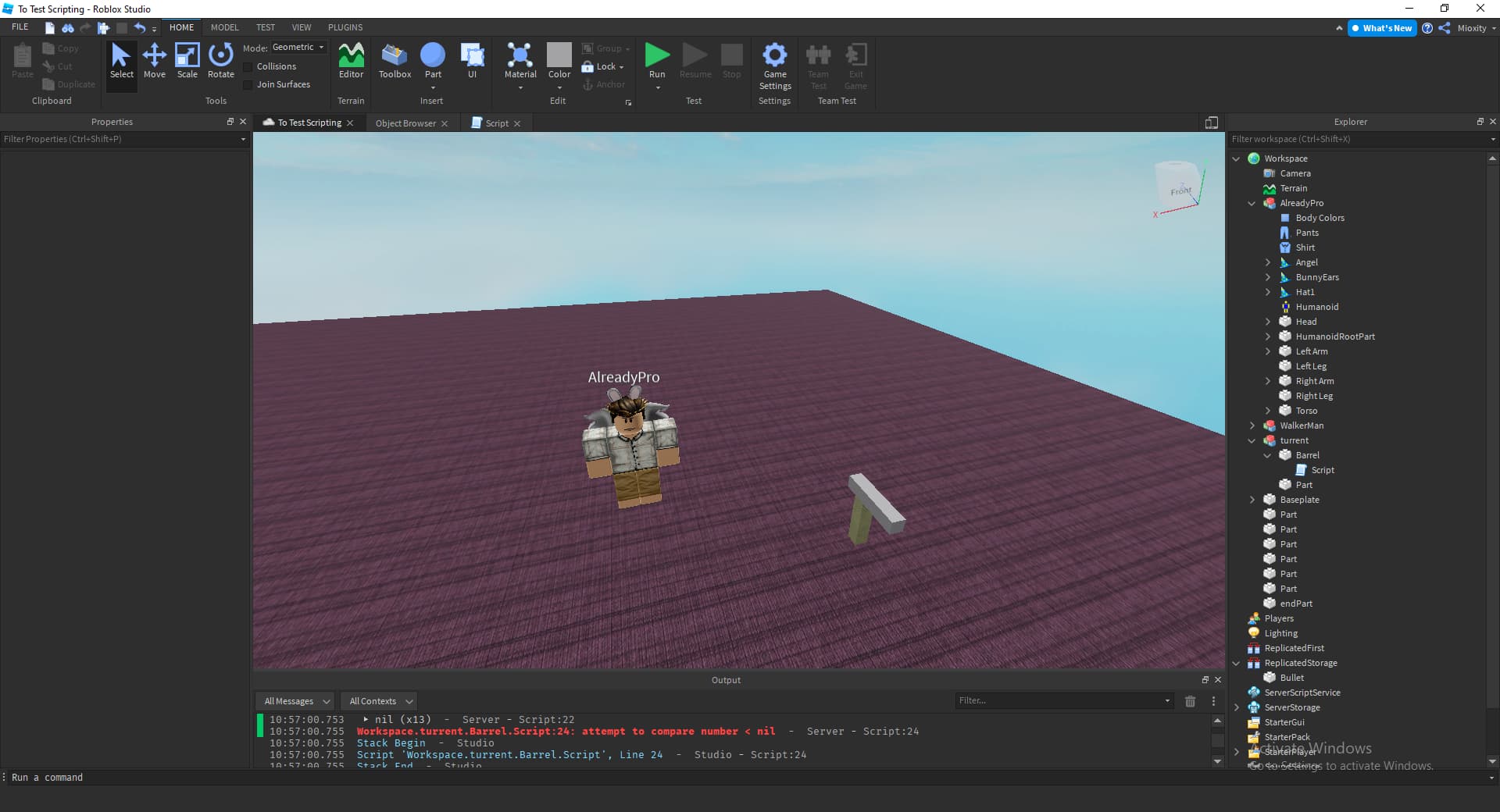Click the view orientation cube
1500x812 pixels.
click(1178, 184)
